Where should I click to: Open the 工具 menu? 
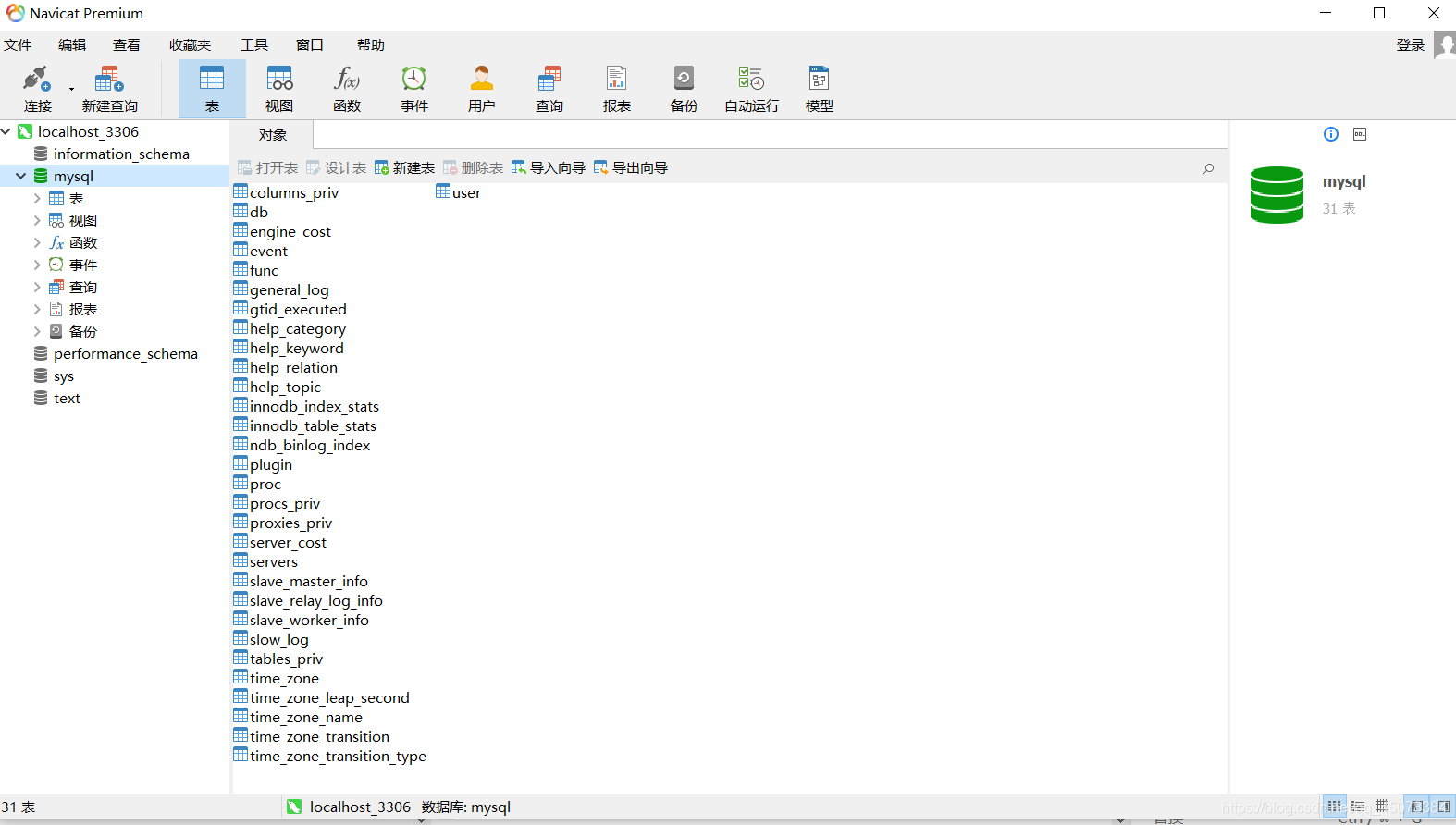[x=254, y=44]
